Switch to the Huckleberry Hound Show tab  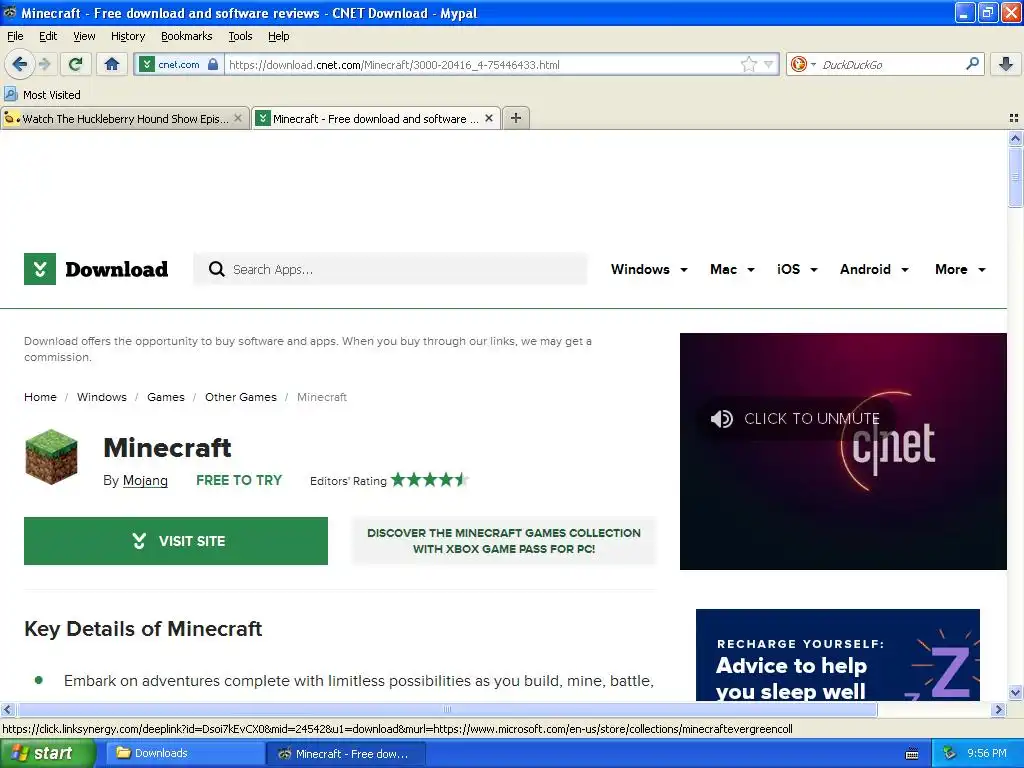[125, 118]
